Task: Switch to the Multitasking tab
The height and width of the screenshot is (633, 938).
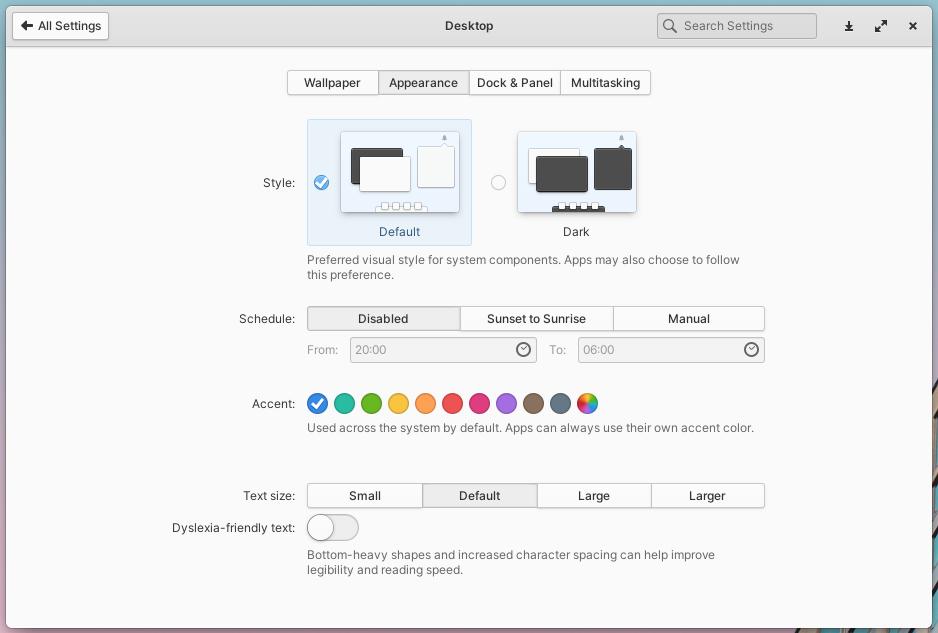Action: click(x=605, y=82)
